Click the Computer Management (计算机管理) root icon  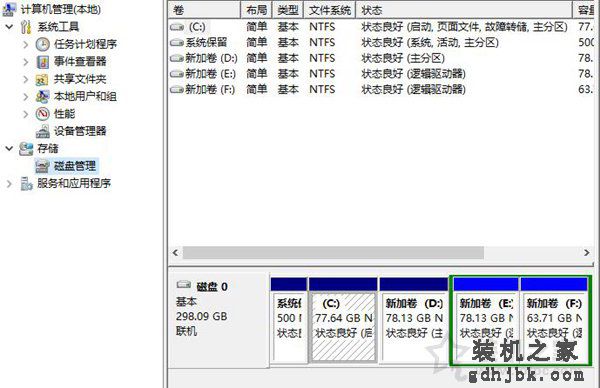click(10, 9)
